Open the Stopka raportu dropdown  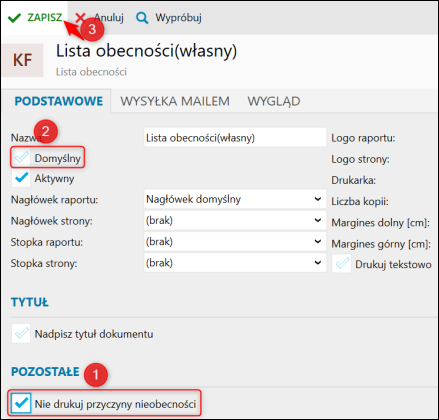tap(235, 242)
